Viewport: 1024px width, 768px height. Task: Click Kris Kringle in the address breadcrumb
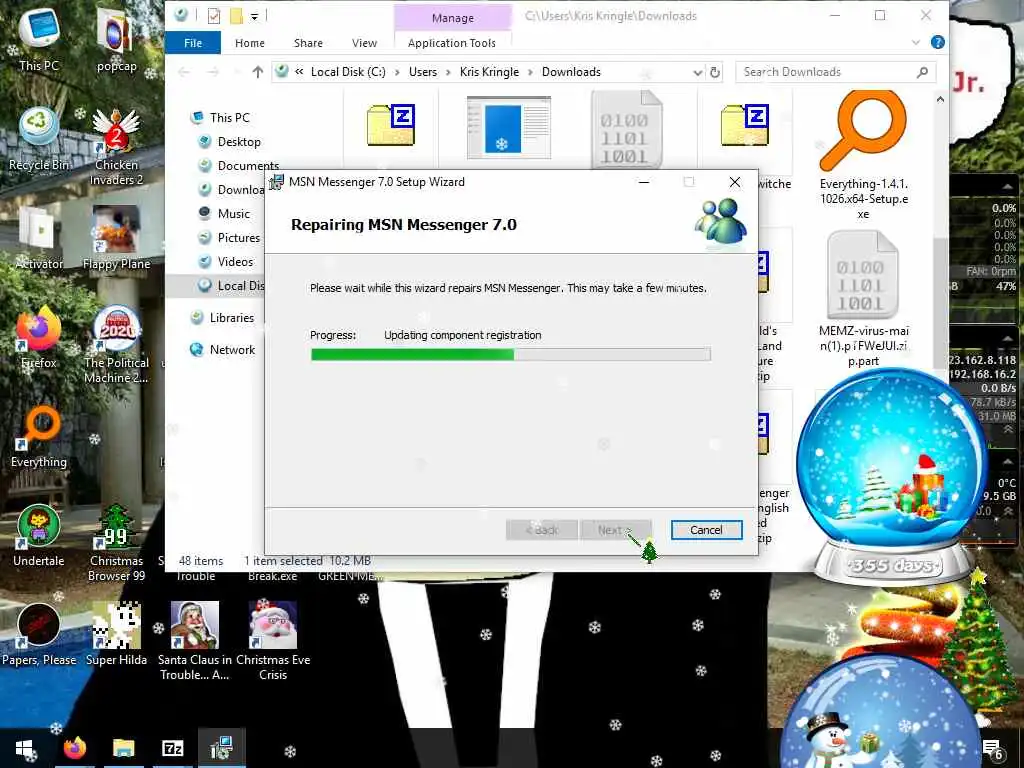tap(489, 72)
